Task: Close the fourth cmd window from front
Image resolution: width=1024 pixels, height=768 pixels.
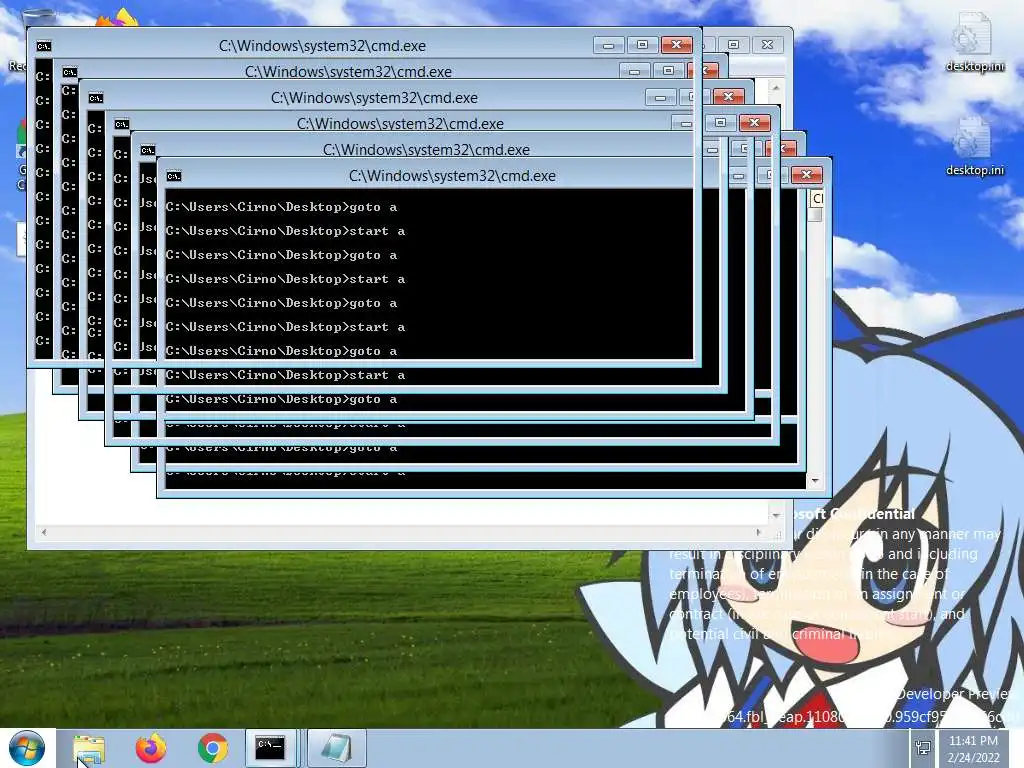Action: pyautogui.click(x=754, y=123)
